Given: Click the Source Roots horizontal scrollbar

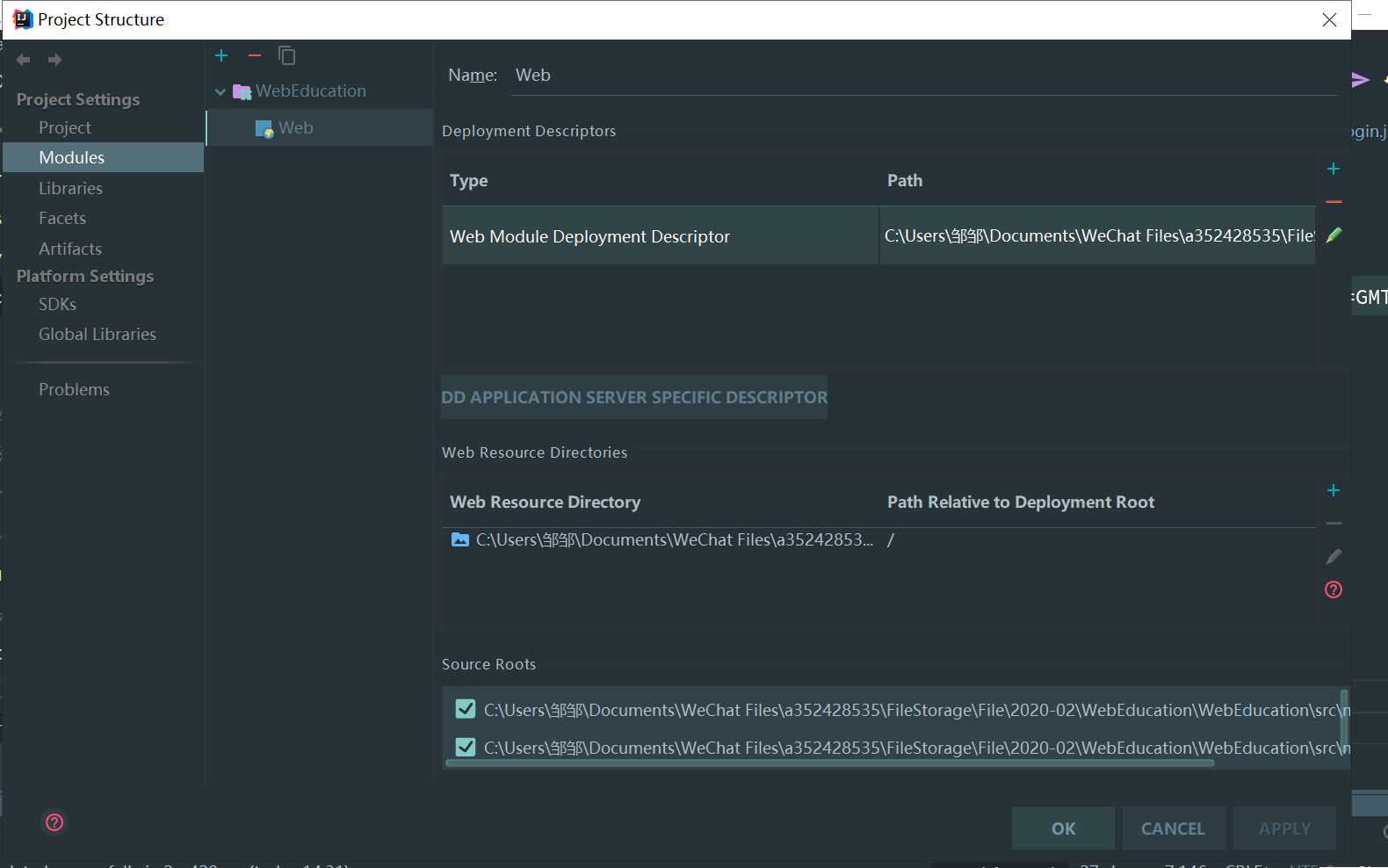Looking at the screenshot, I should 830,763.
